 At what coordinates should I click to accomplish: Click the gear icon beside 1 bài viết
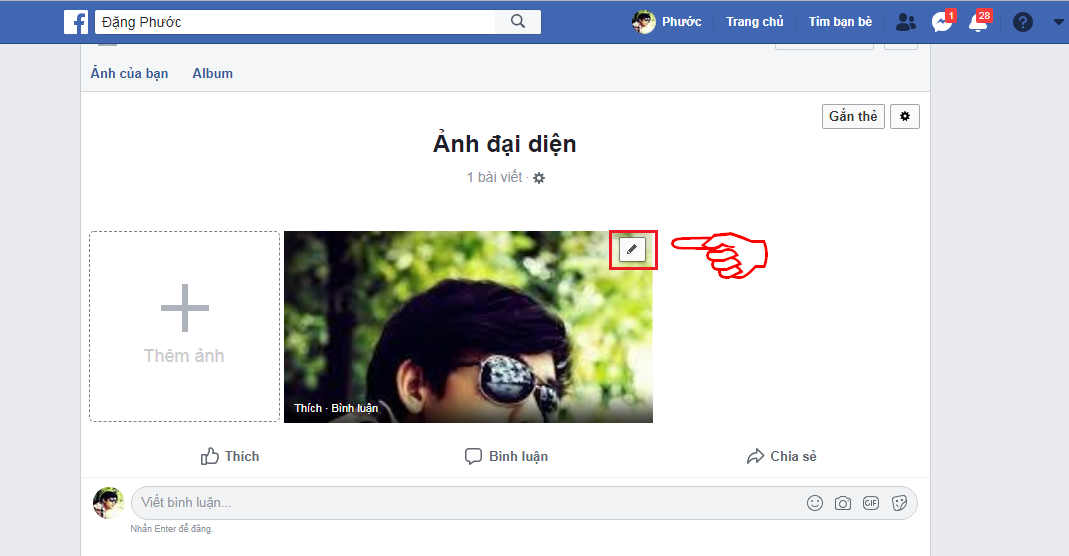539,178
